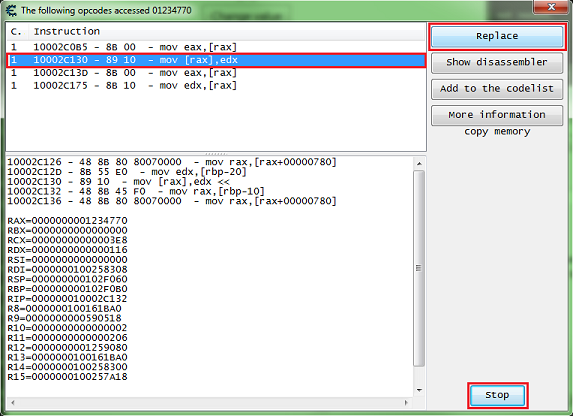Select instruction at 10002C0B5 mov eax,[rax]
Screen dimensions: 573x416
coord(216,47)
